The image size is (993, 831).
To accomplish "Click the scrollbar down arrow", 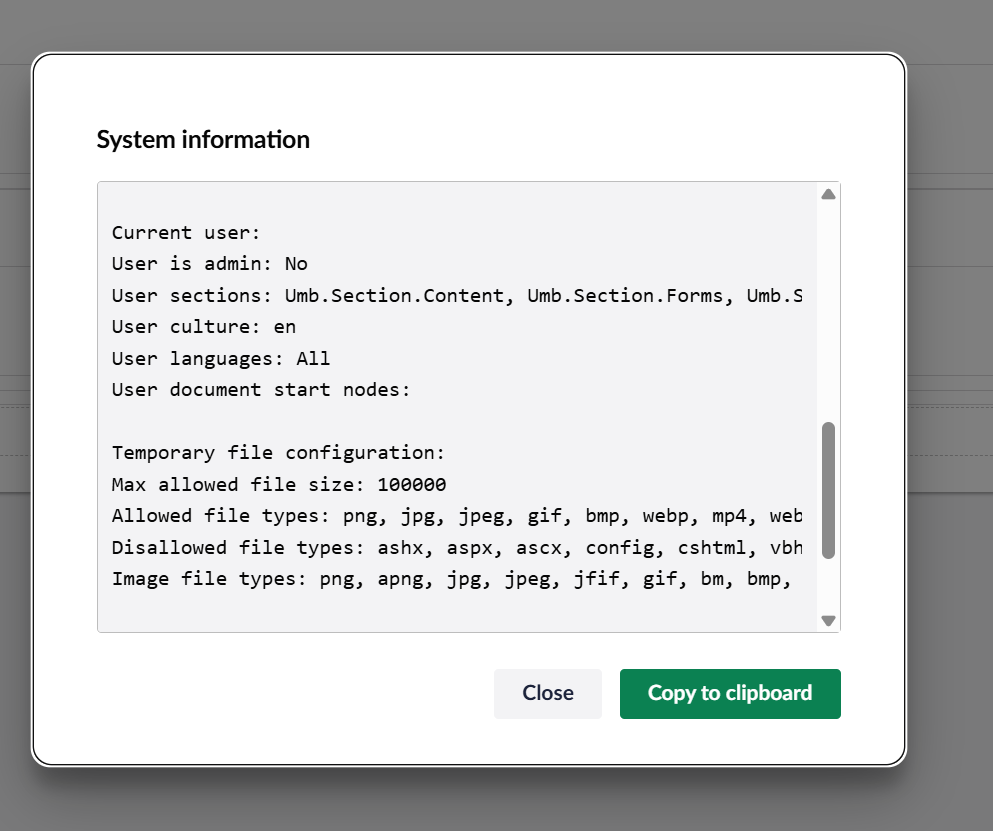I will [x=828, y=620].
